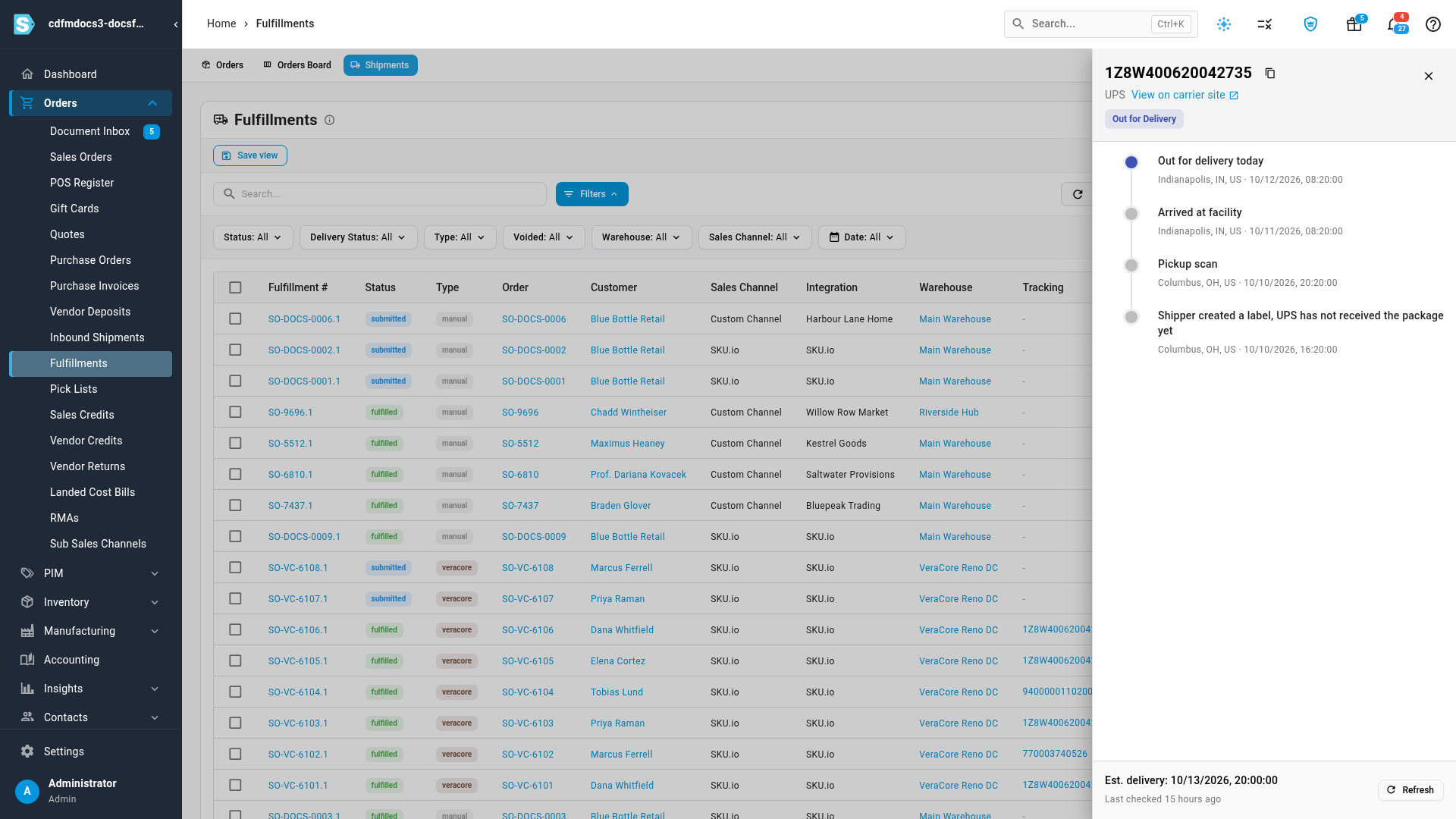The width and height of the screenshot is (1456, 819).
Task: Open the Date: All filter
Action: 861,237
